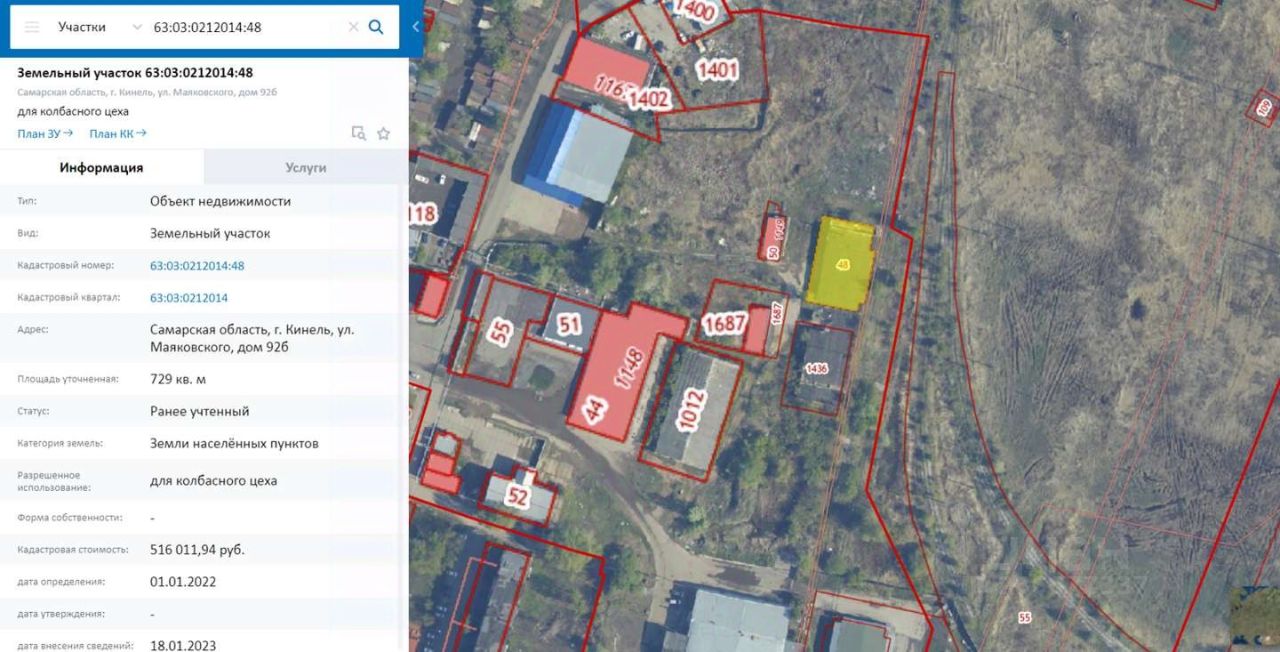The image size is (1280, 652).
Task: Open cadastral quarter link 63:03:0212014
Action: (x=189, y=297)
